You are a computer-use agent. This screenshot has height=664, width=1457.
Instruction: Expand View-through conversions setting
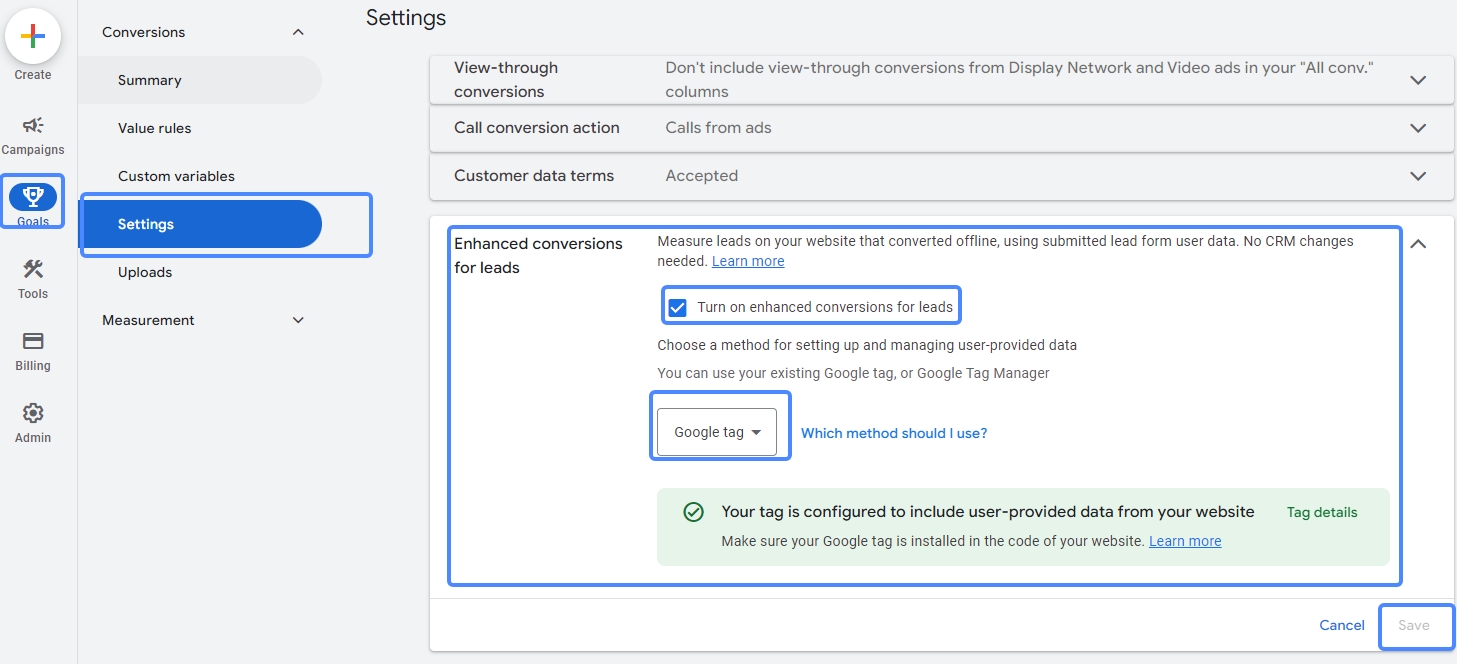(1418, 80)
